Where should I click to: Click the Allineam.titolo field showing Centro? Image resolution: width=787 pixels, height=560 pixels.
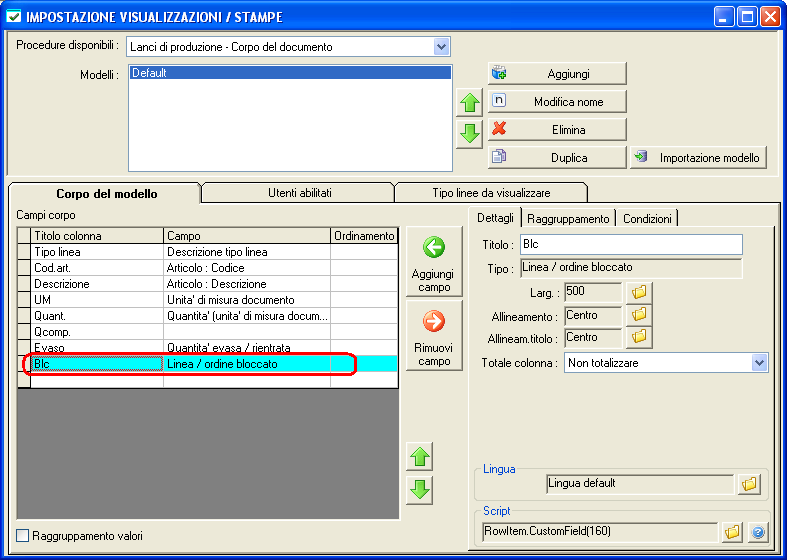click(x=594, y=337)
